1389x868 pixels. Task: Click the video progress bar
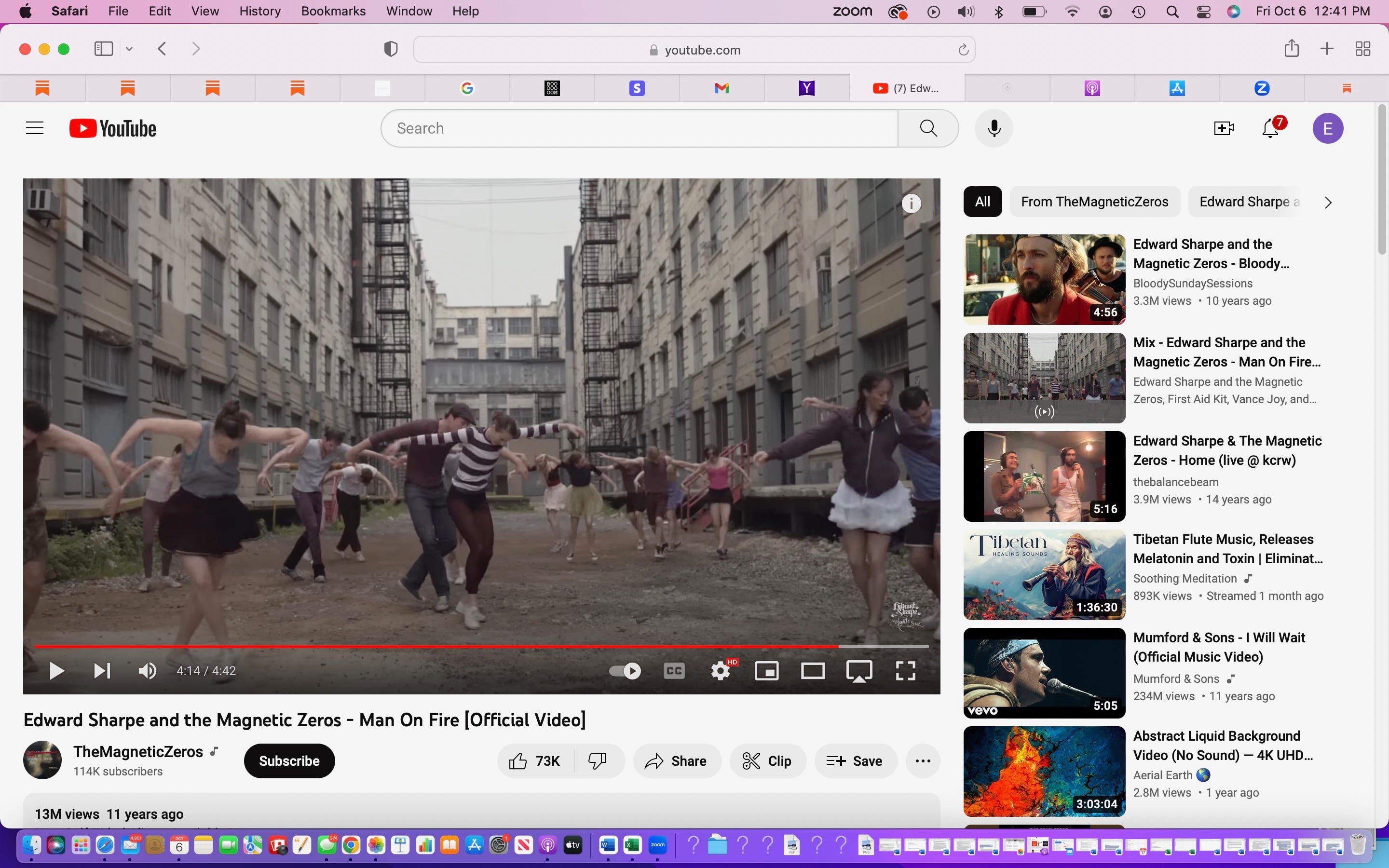point(481,646)
